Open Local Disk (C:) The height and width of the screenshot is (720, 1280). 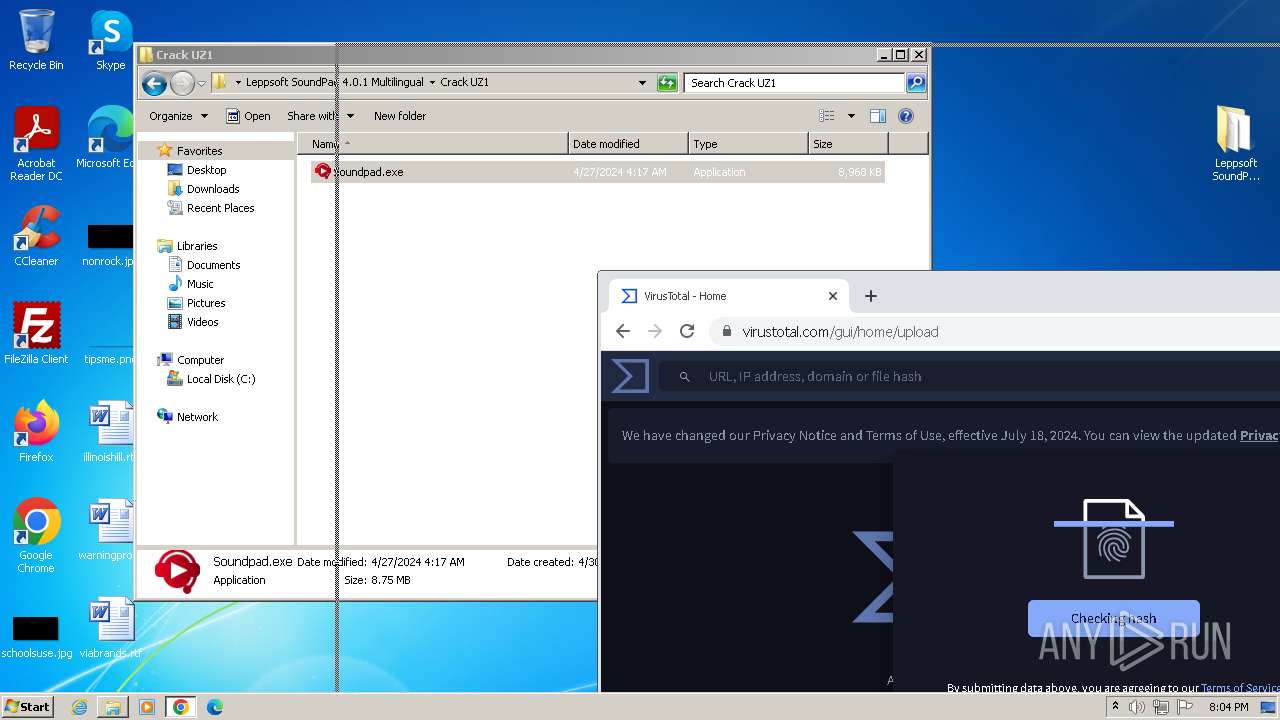pyautogui.click(x=221, y=379)
